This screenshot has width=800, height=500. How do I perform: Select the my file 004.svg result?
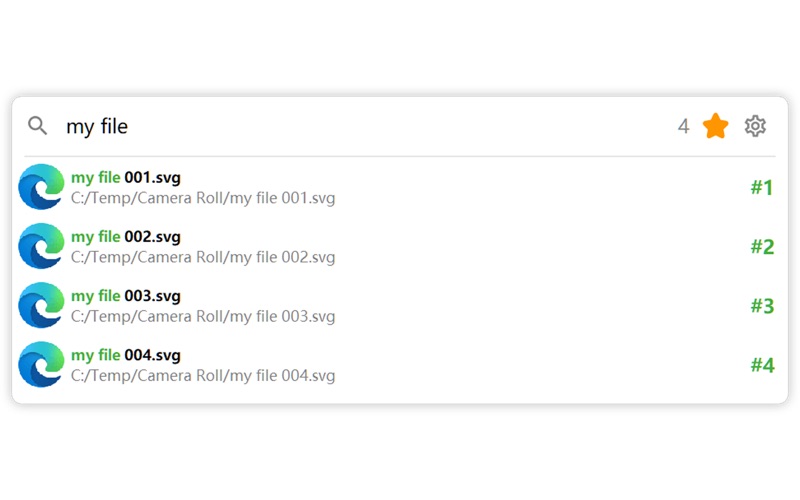tap(126, 355)
